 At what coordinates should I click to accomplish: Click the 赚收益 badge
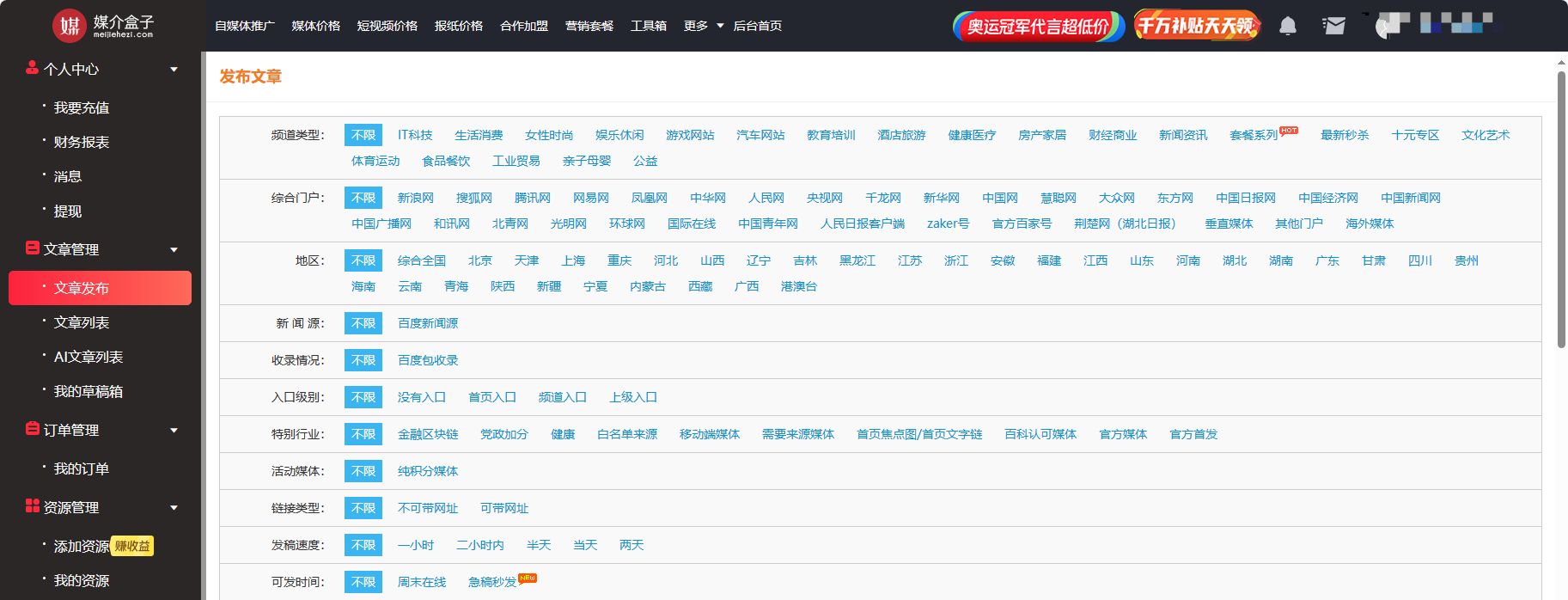tap(132, 546)
